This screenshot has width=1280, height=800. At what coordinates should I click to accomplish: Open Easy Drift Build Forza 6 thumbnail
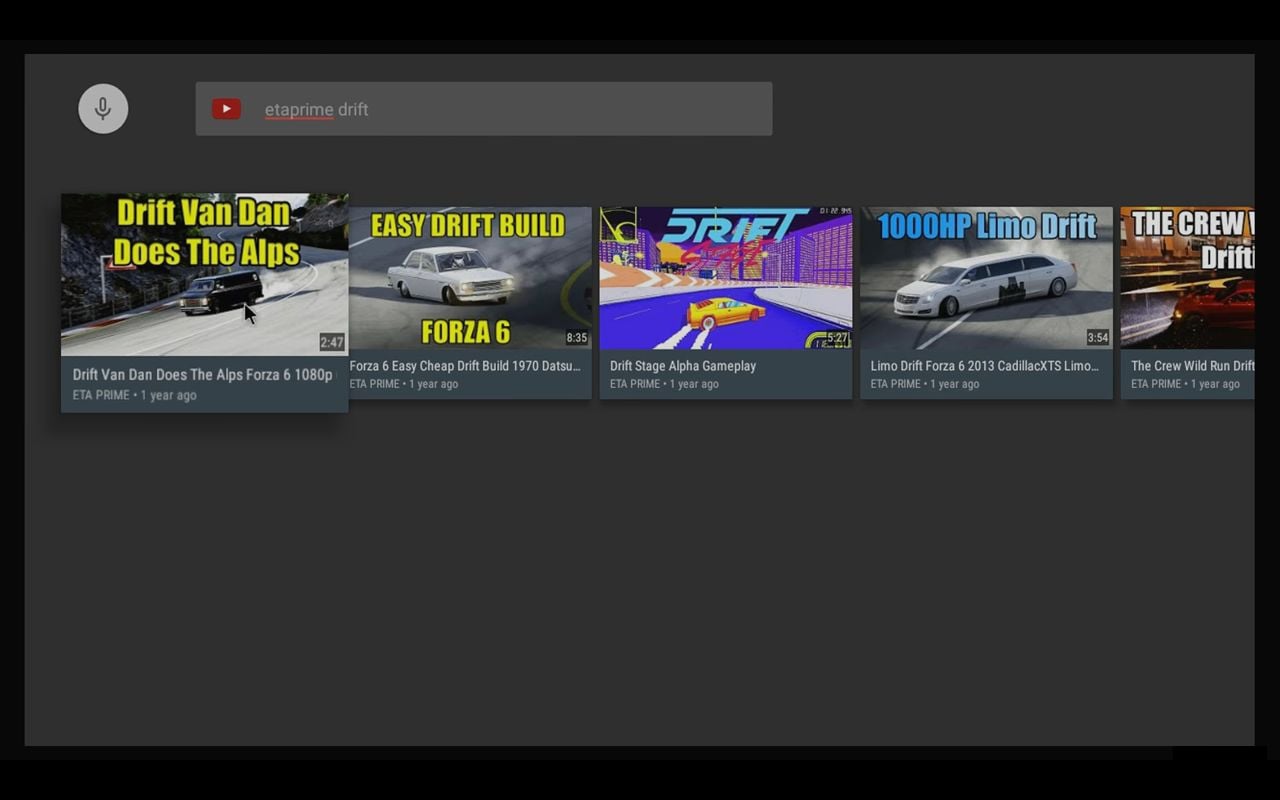coord(470,278)
